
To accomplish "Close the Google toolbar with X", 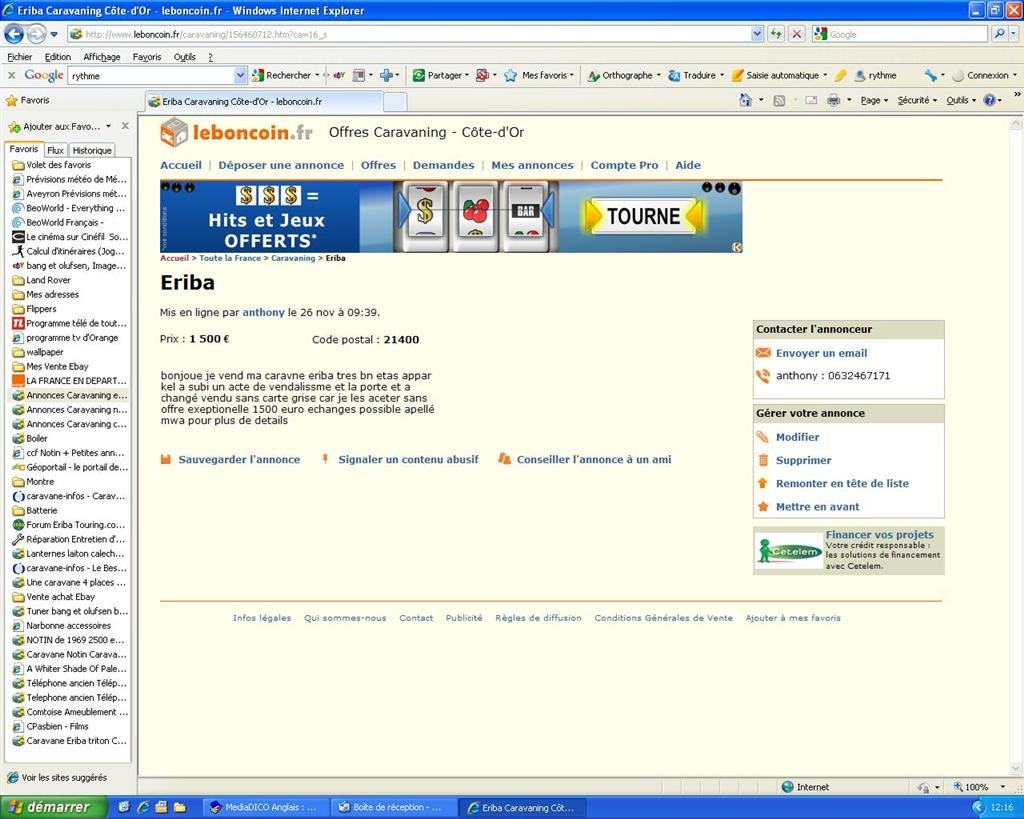I will pyautogui.click(x=11, y=76).
